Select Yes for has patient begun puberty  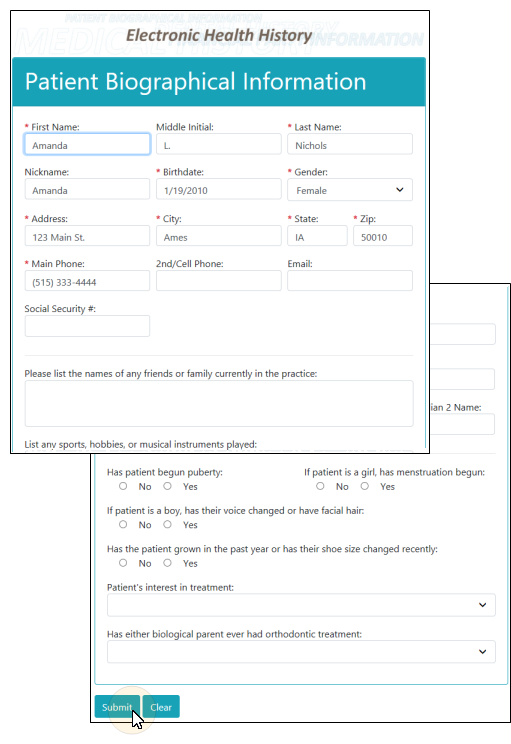point(167,486)
